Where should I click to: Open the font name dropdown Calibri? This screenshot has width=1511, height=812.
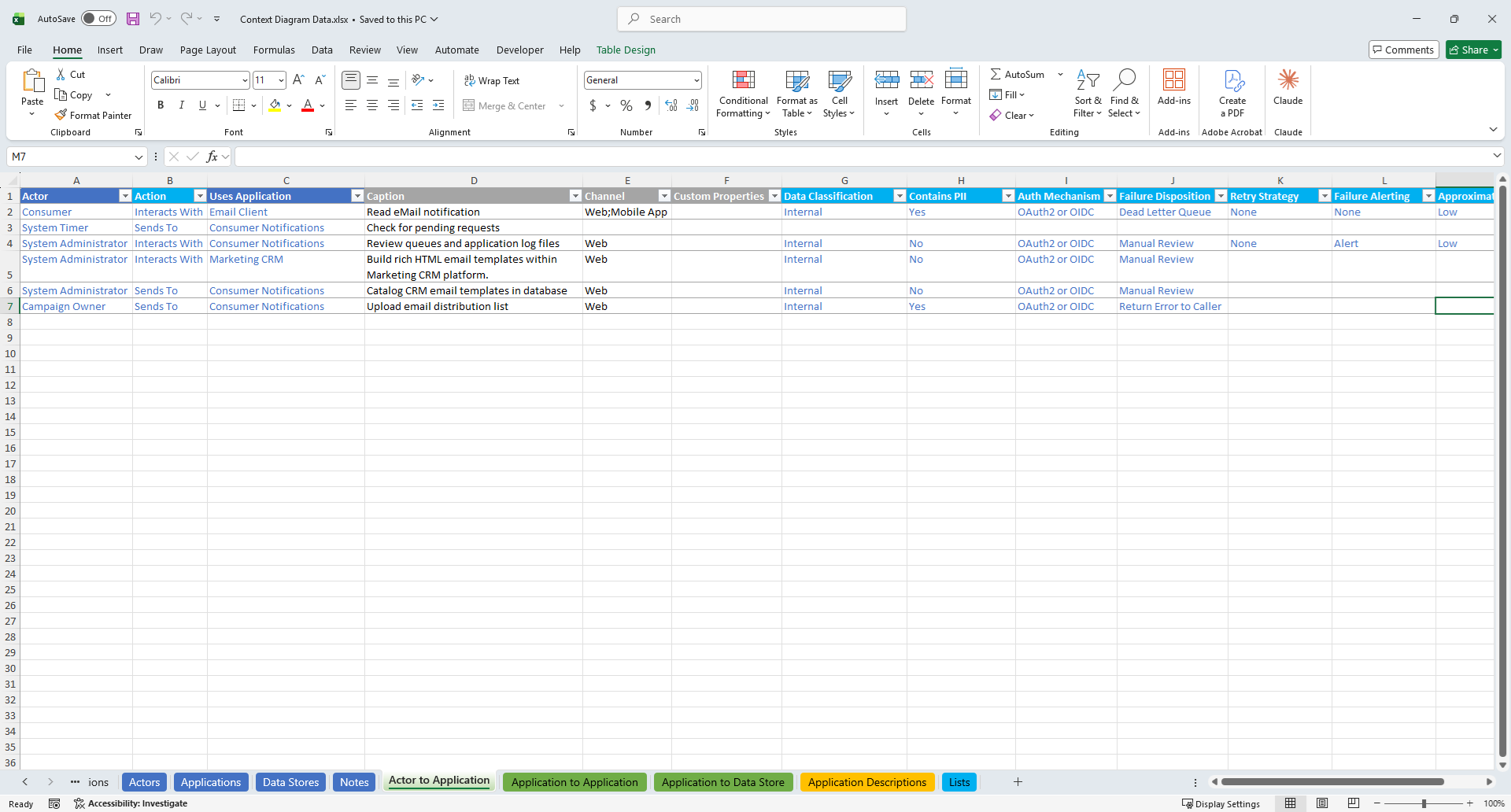pos(245,80)
